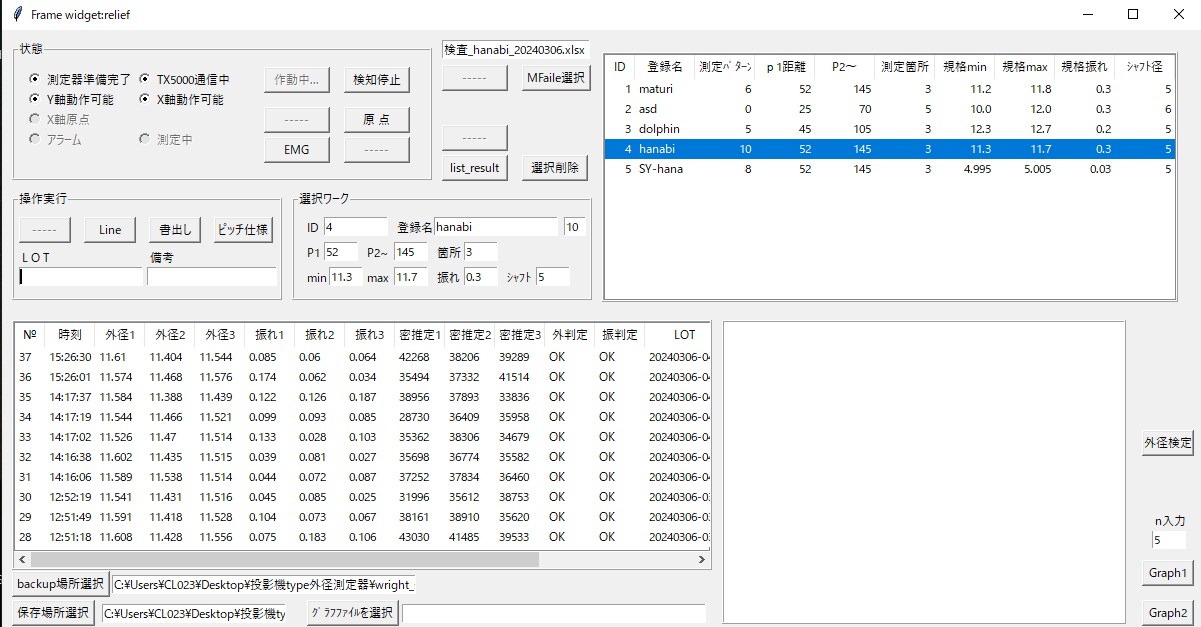Select the dolphin row in the work list

click(x=890, y=129)
